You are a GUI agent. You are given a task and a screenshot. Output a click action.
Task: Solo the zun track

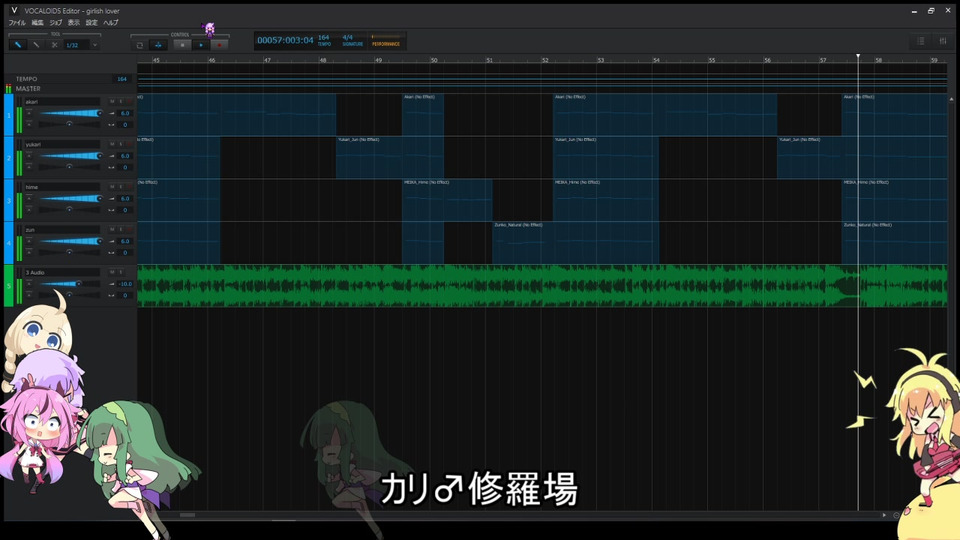coord(121,230)
